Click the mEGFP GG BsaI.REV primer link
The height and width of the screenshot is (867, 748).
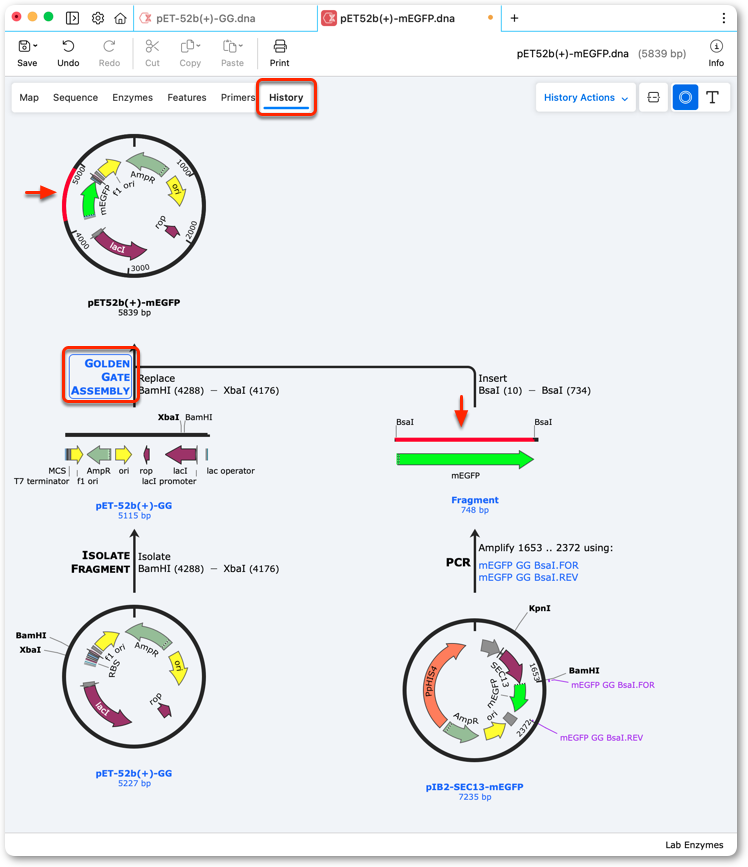(528, 577)
